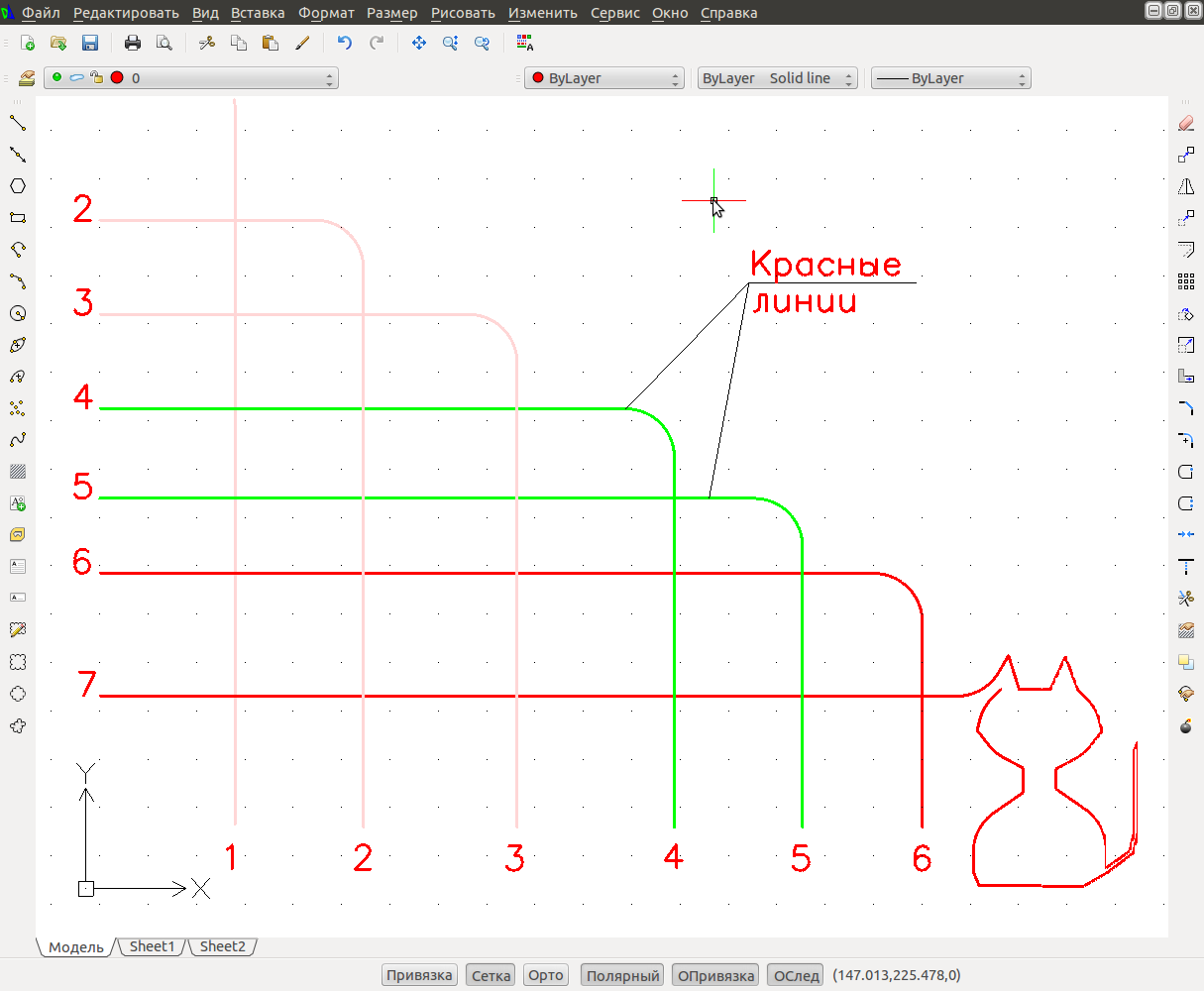The height and width of the screenshot is (991, 1204).
Task: Select the Hatch tool
Action: click(x=18, y=472)
